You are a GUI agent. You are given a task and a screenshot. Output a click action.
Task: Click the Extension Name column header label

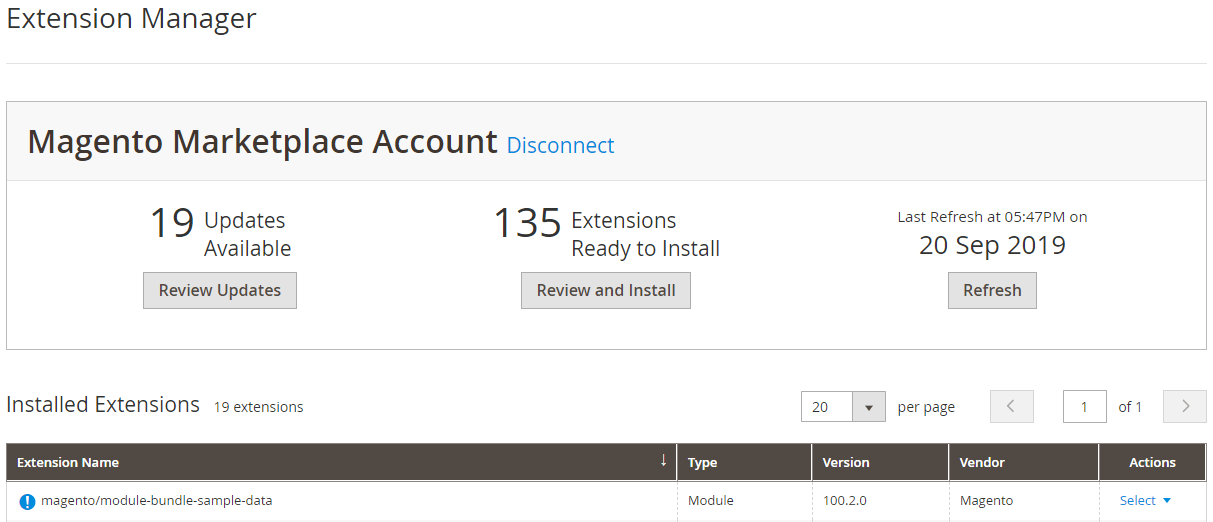(68, 463)
